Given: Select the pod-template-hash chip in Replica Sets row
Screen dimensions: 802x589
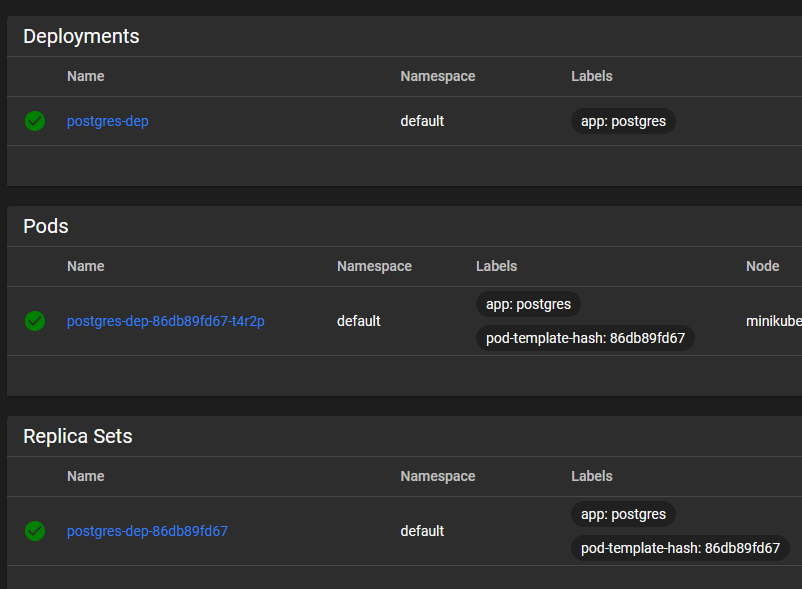Looking at the screenshot, I should (x=680, y=548).
